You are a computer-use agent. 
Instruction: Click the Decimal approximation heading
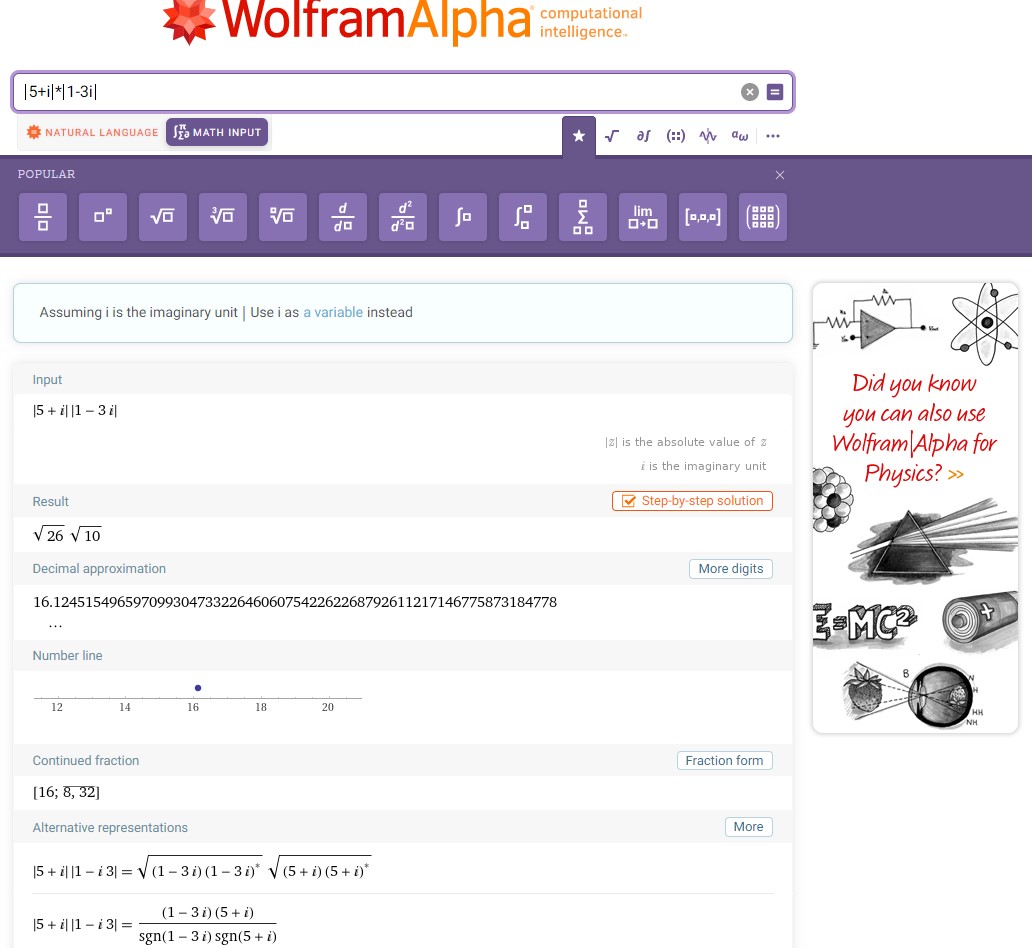click(x=99, y=569)
